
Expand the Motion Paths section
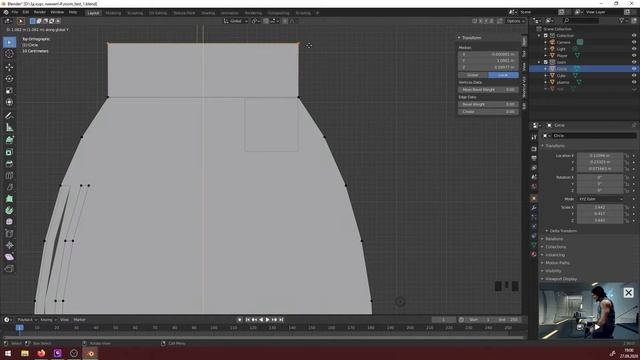556,263
